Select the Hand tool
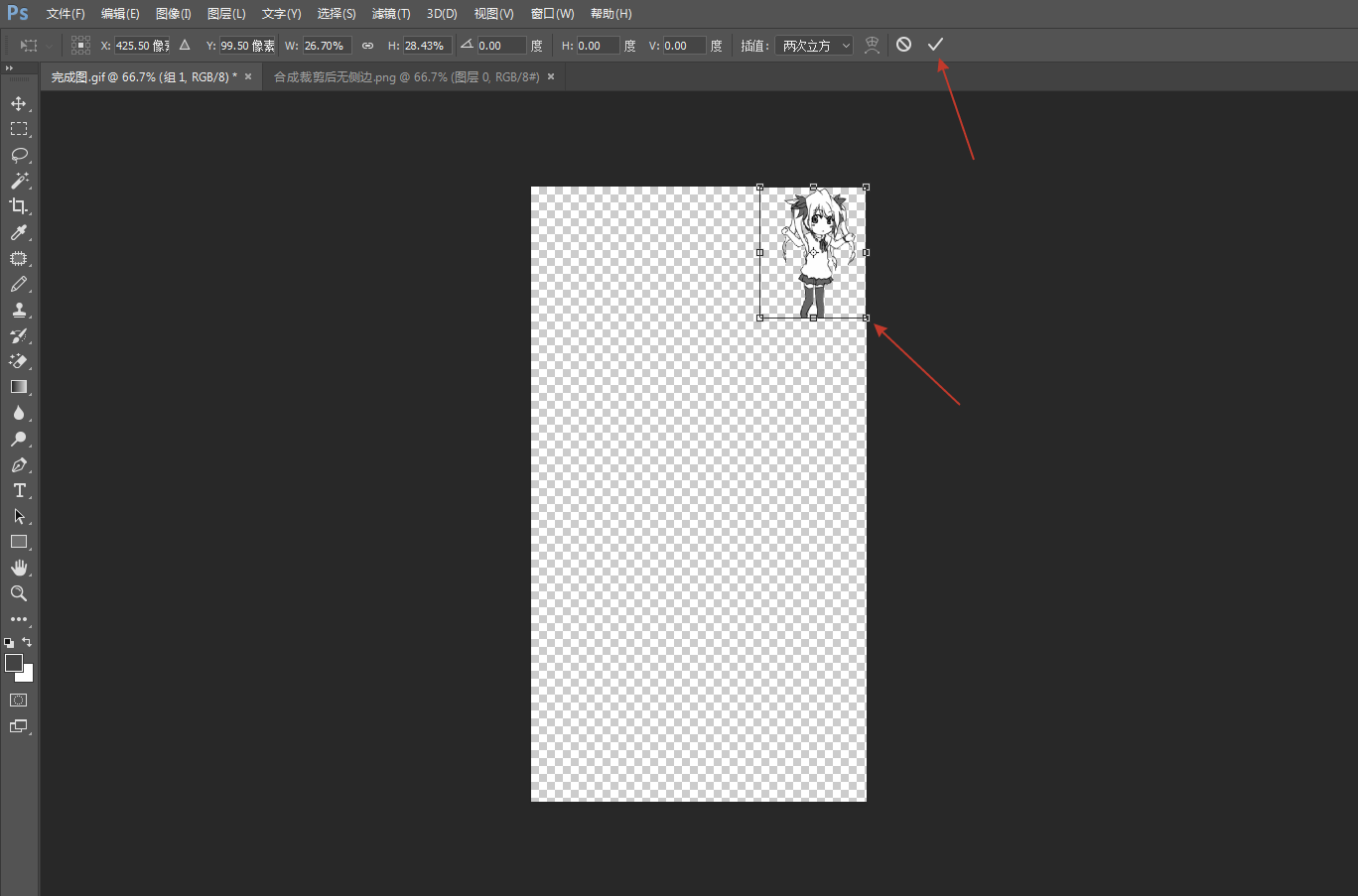This screenshot has width=1358, height=896. point(19,568)
